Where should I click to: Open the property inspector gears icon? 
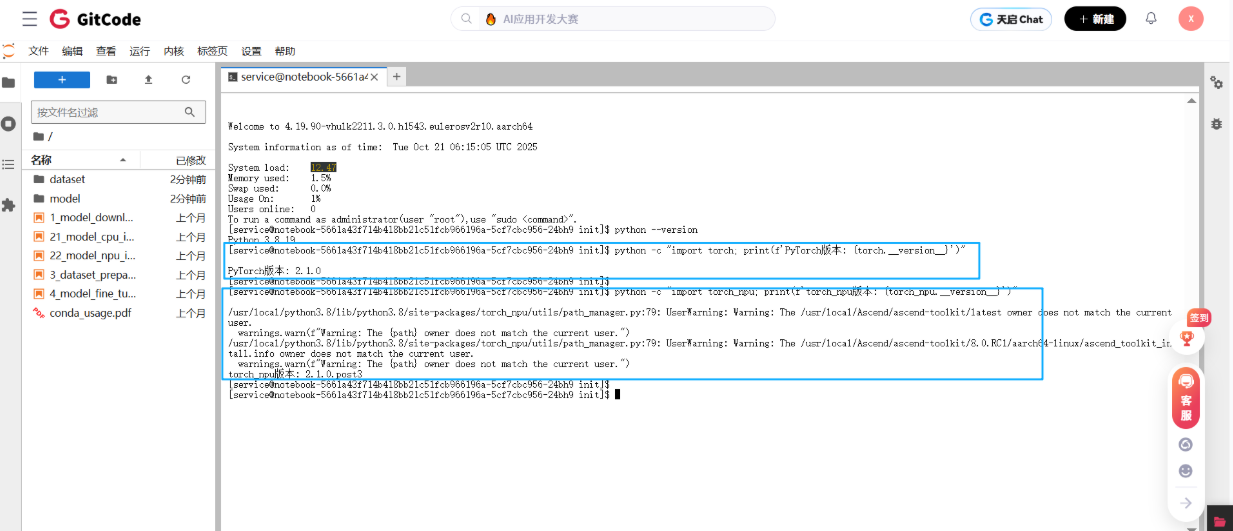coord(1217,83)
